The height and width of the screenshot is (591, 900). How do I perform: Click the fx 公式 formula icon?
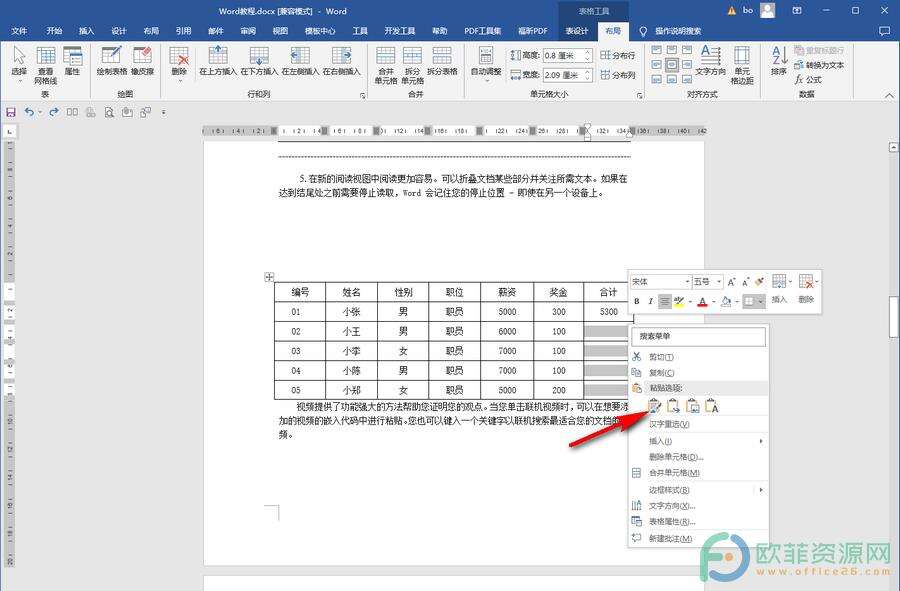tap(812, 77)
